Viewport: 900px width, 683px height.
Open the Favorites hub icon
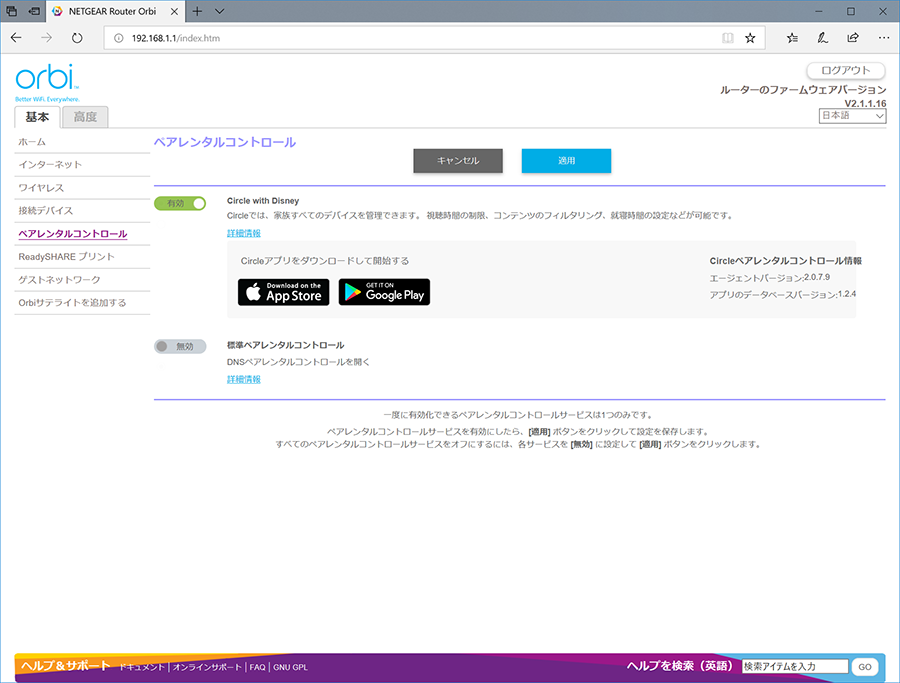click(792, 38)
